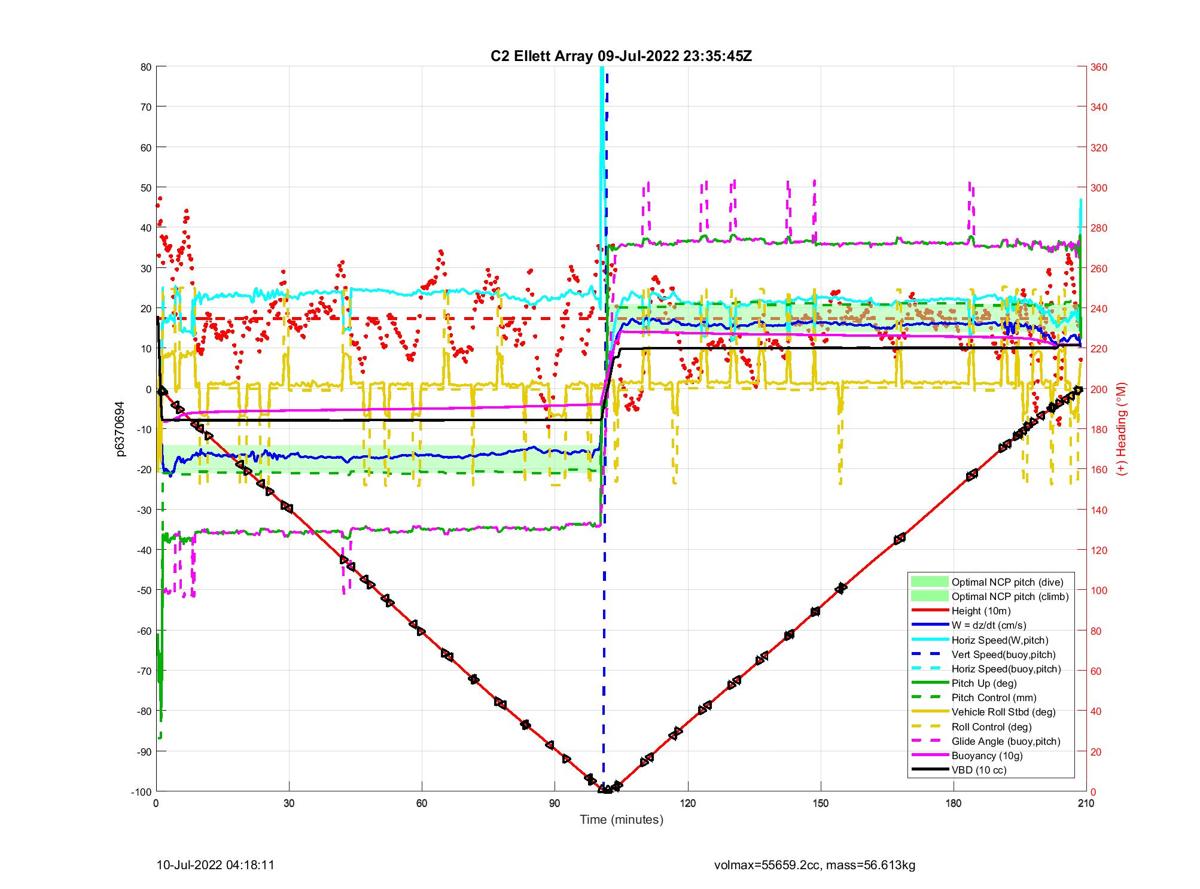Image resolution: width=1200 pixels, height=889 pixels.
Task: Select legend entry "Glide Angle (buoy,pitch)"
Action: (x=1006, y=741)
